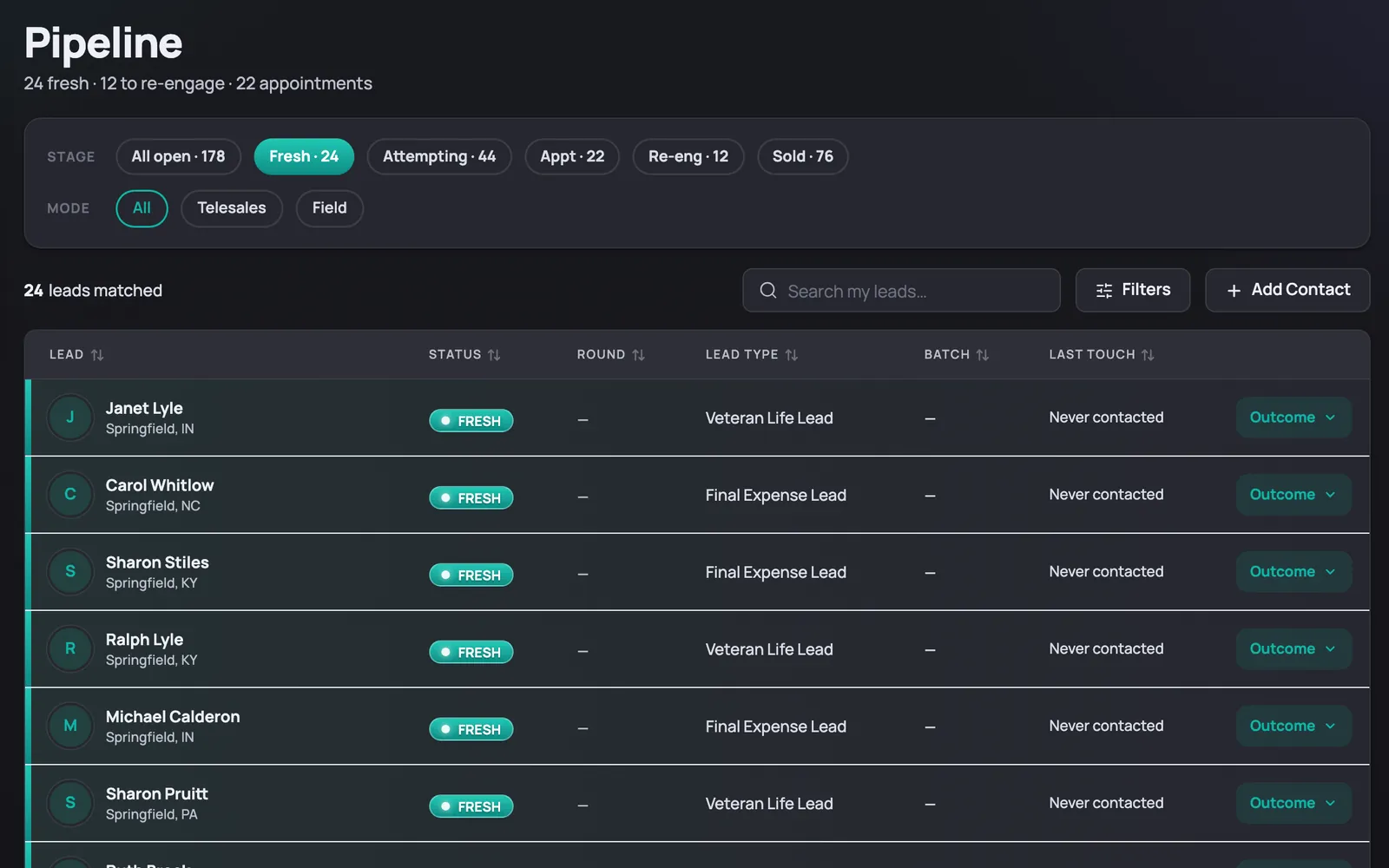Sort by the Round column arrows icon

pos(638,355)
